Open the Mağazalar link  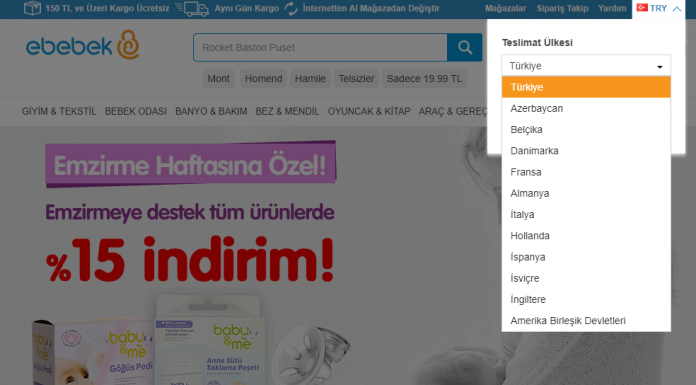pyautogui.click(x=505, y=8)
